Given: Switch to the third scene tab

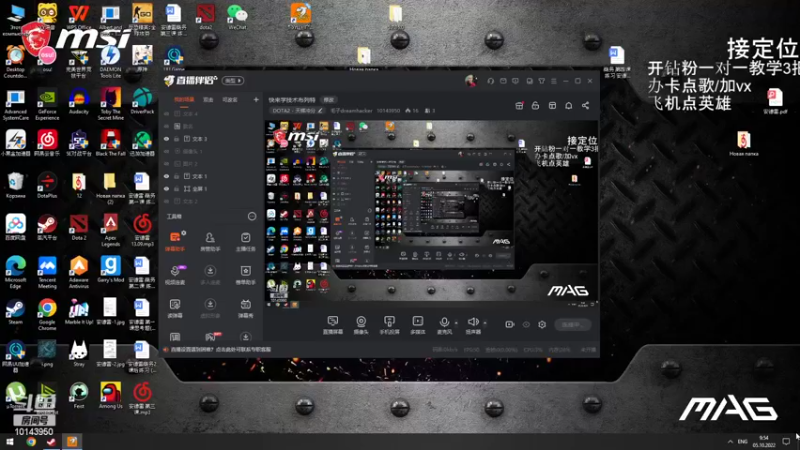Looking at the screenshot, I should coord(230,100).
